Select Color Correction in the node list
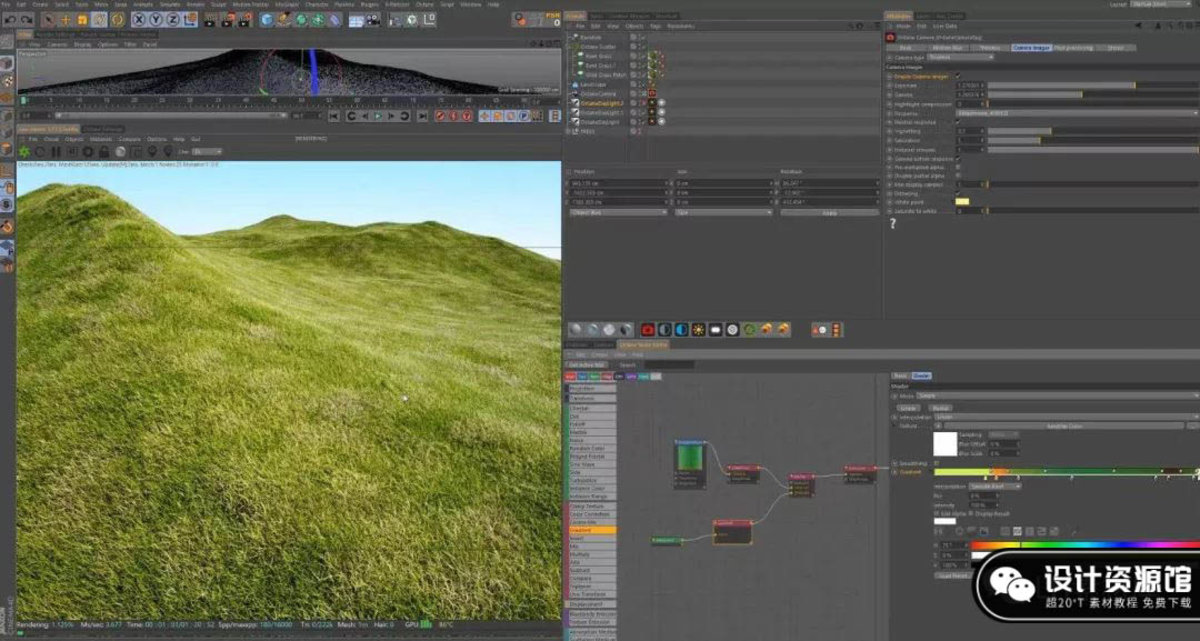 (592, 515)
